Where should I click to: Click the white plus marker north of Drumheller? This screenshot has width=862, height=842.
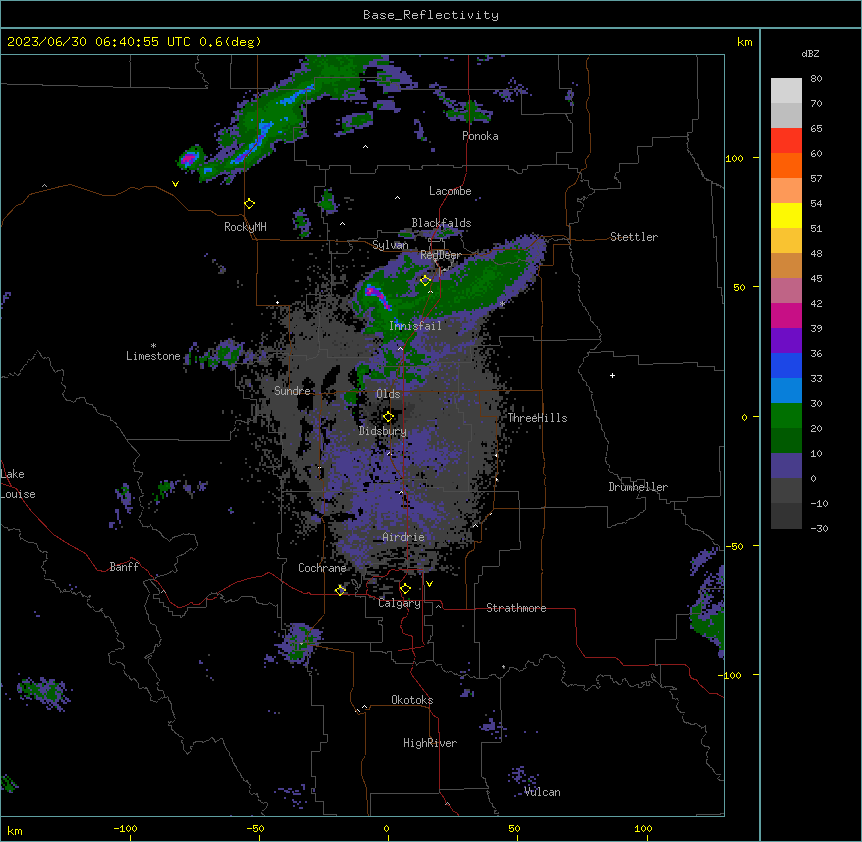click(x=612, y=375)
